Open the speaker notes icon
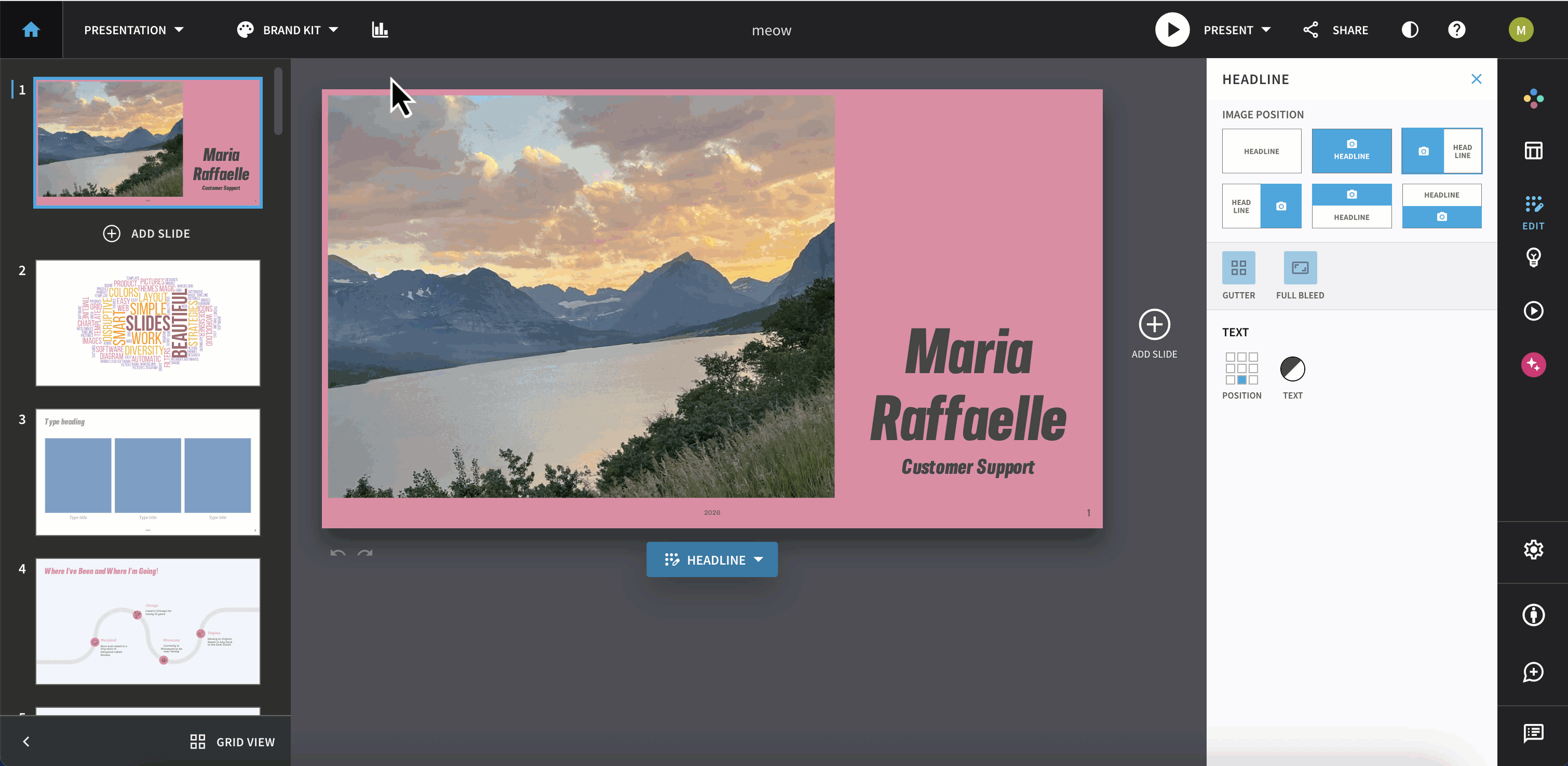1568x766 pixels. point(1533,733)
